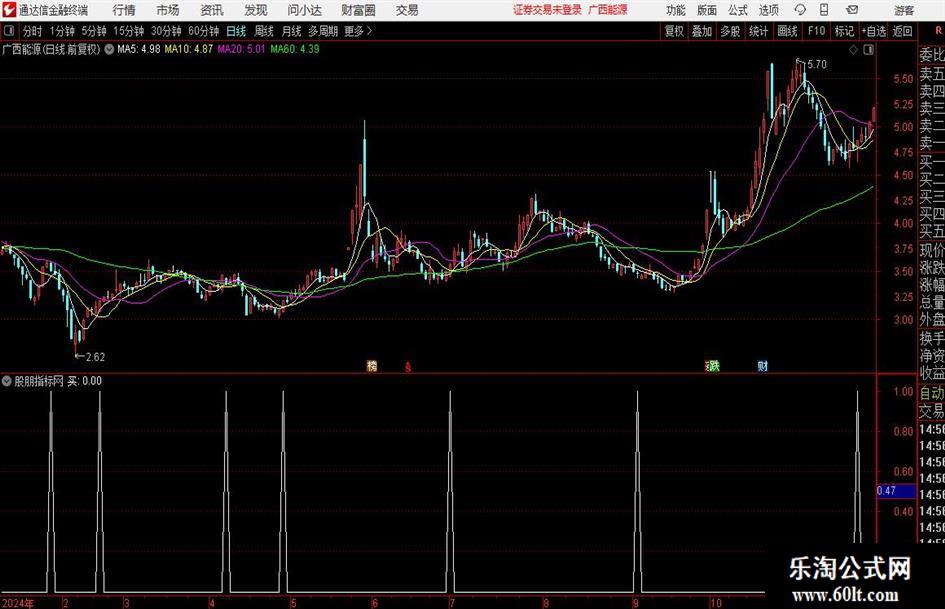Image resolution: width=945 pixels, height=609 pixels.
Task: Click the 证券交易未登录 login link
Action: coord(547,10)
